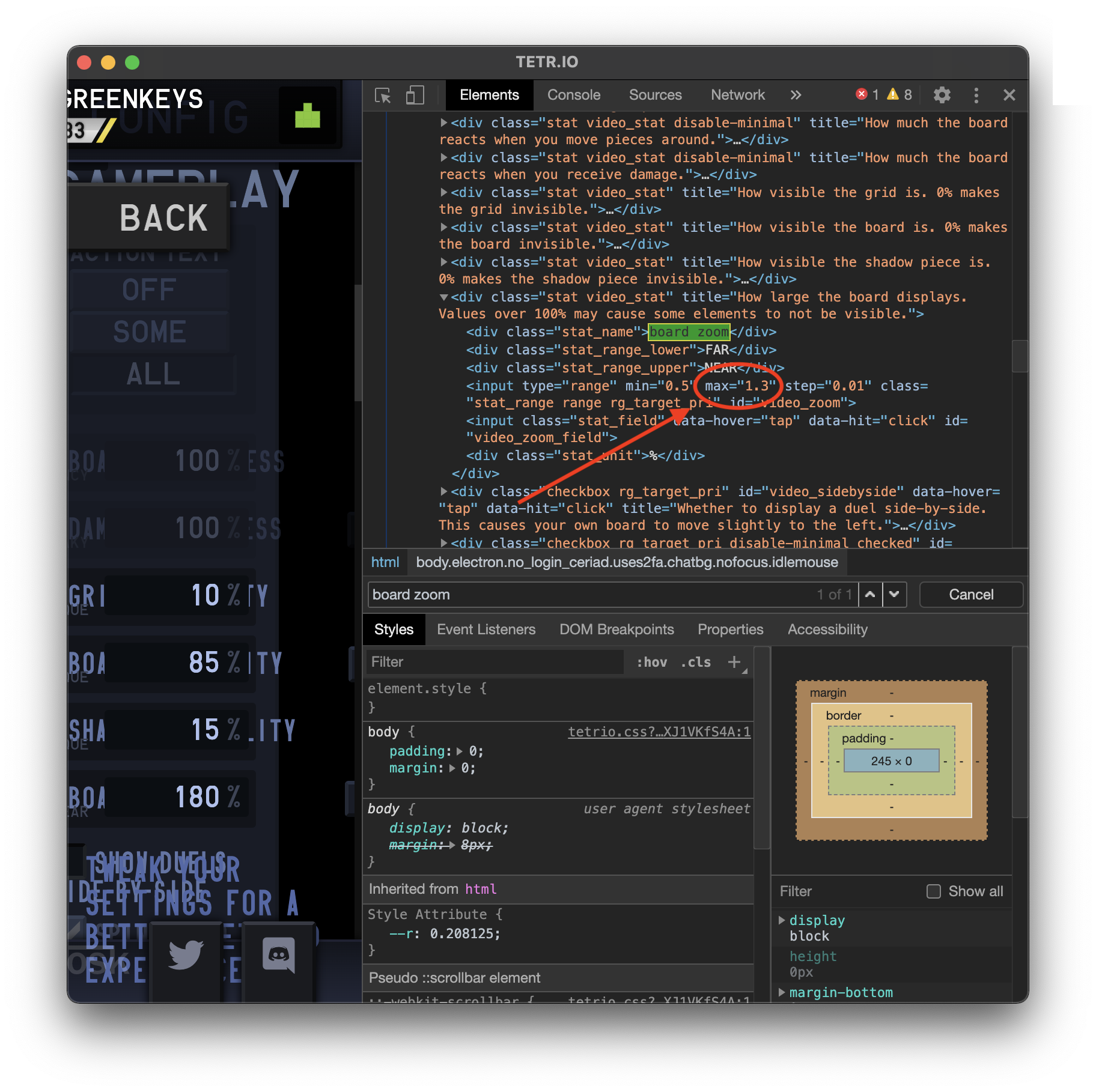Expand the margin-bottom computed property
The image size is (1096, 1092).
click(x=782, y=992)
